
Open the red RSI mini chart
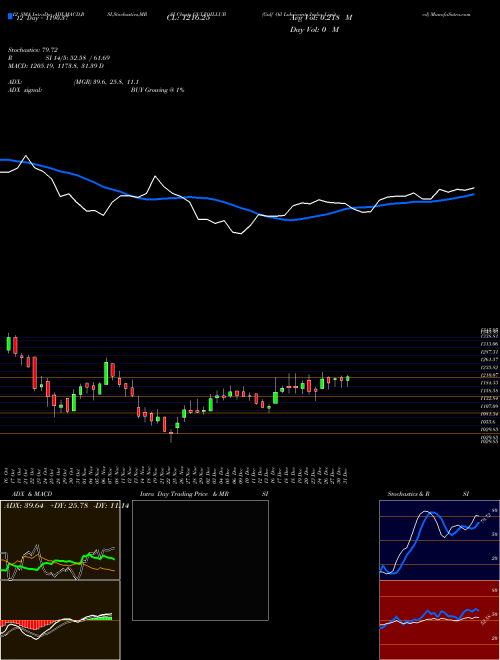pos(439,620)
